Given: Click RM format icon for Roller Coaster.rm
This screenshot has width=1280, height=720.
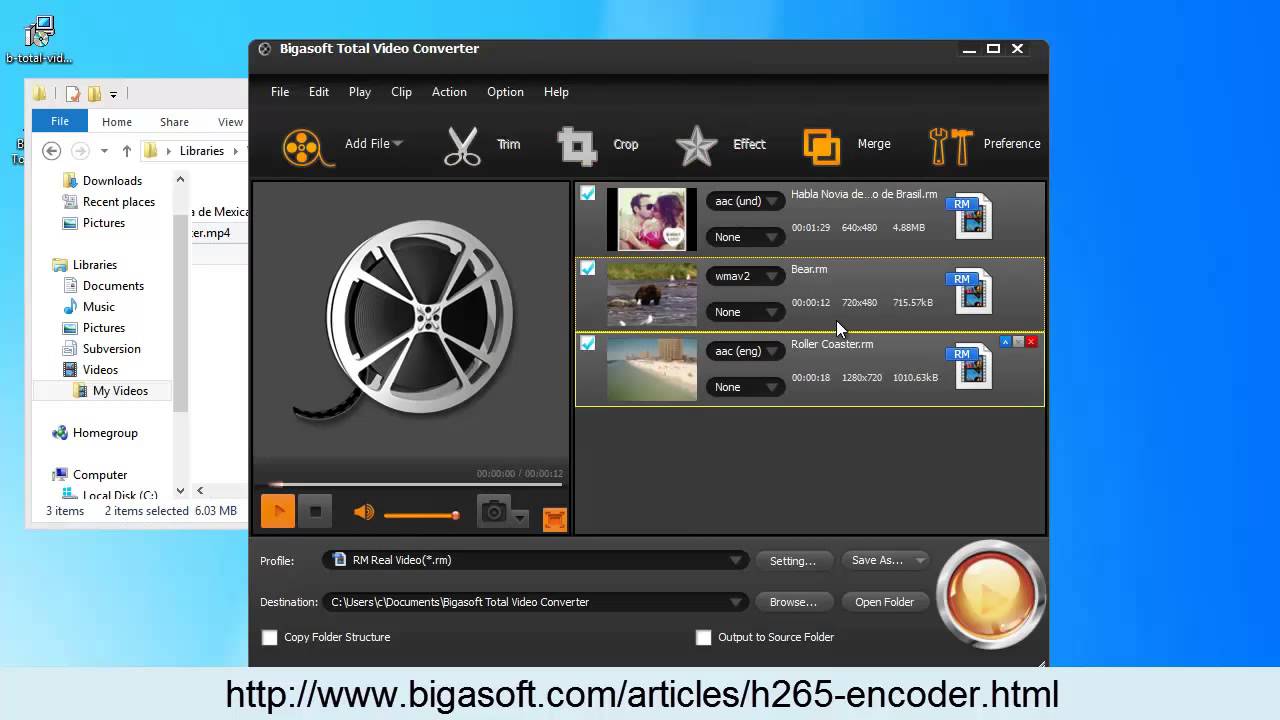Looking at the screenshot, I should pyautogui.click(x=969, y=366).
